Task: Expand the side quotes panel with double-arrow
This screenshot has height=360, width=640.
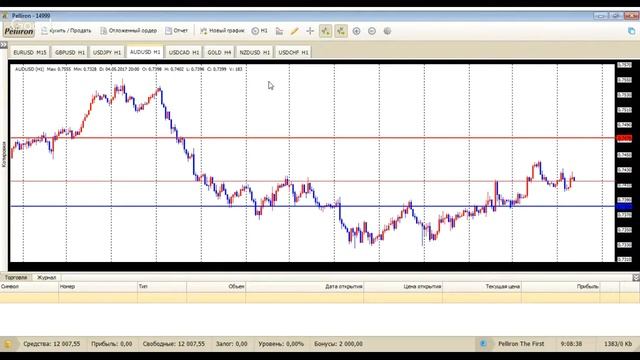Action: [x=4, y=44]
